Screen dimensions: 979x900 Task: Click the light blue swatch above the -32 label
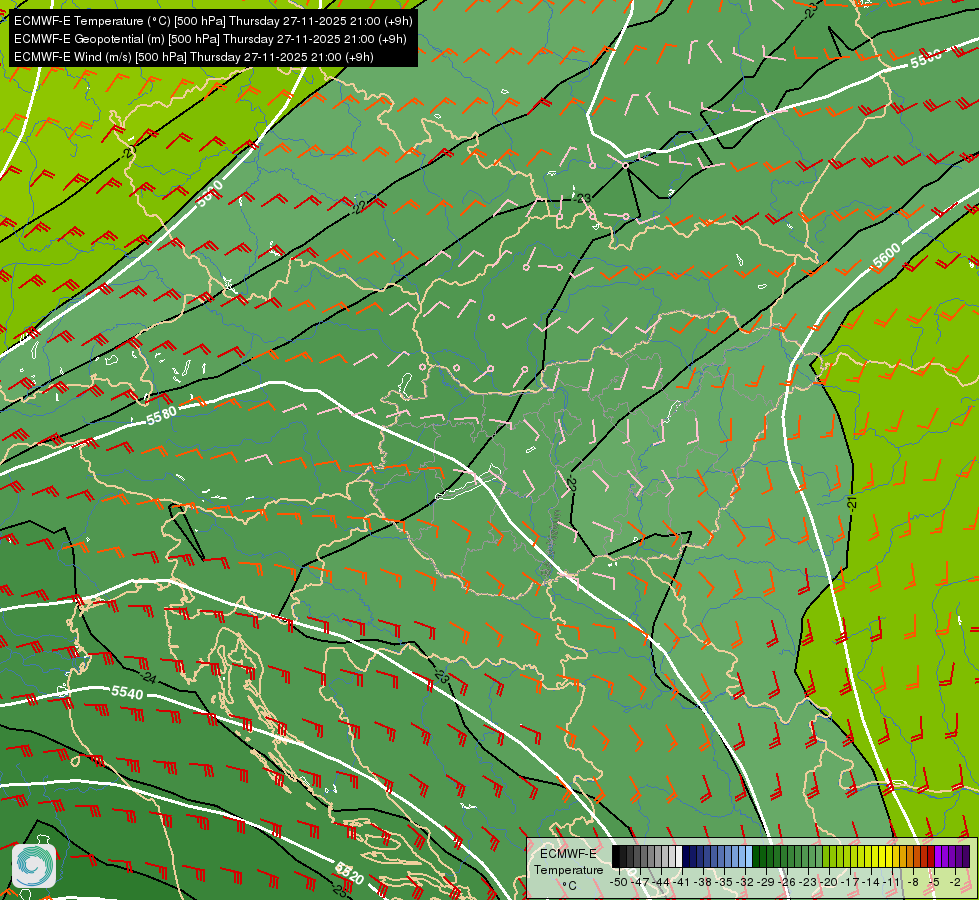tap(749, 856)
